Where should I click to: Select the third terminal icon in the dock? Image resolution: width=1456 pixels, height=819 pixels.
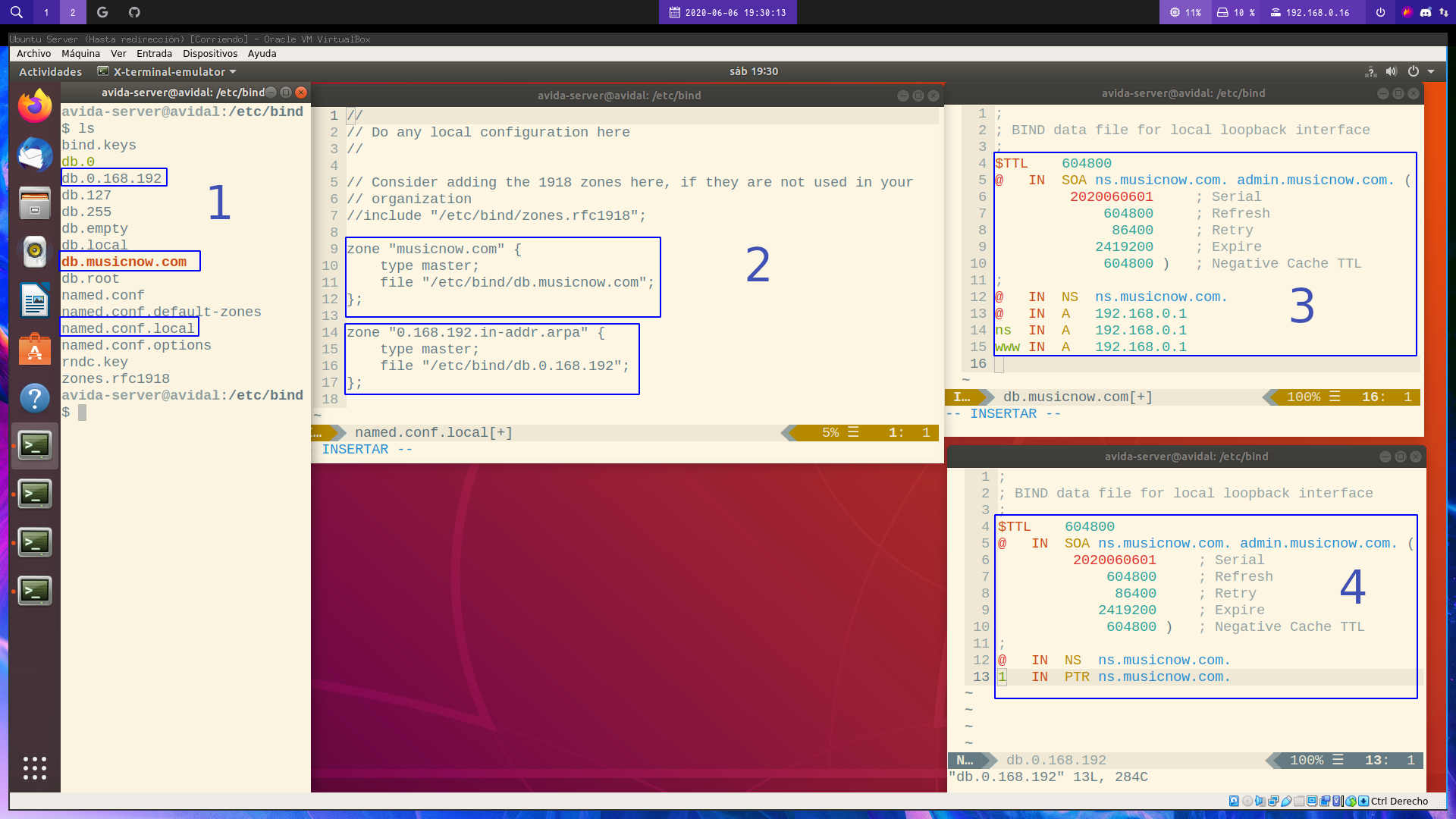[35, 543]
